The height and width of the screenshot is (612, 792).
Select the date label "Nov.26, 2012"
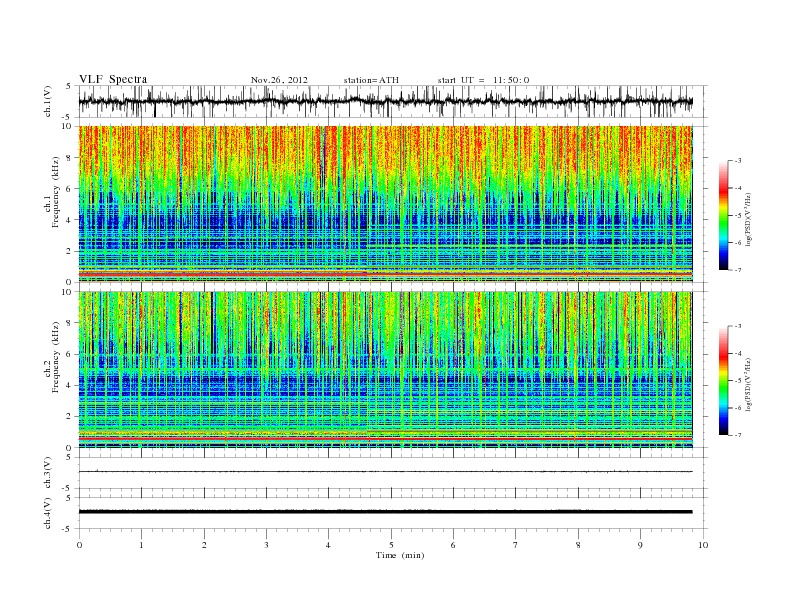point(279,80)
